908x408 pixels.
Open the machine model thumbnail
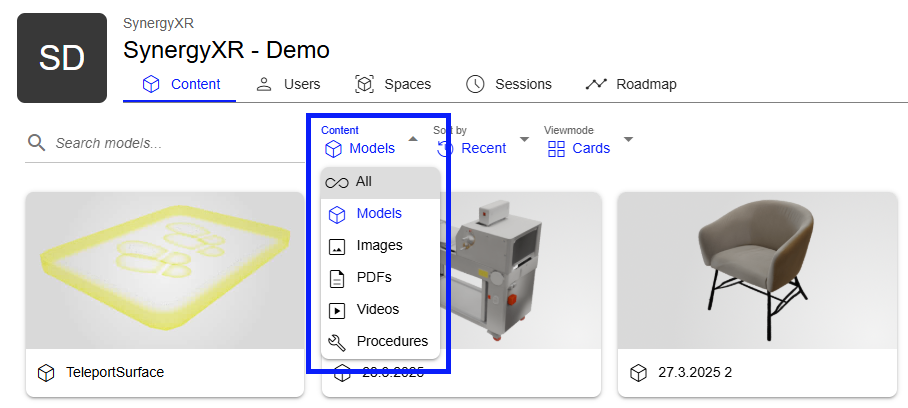coord(521,270)
